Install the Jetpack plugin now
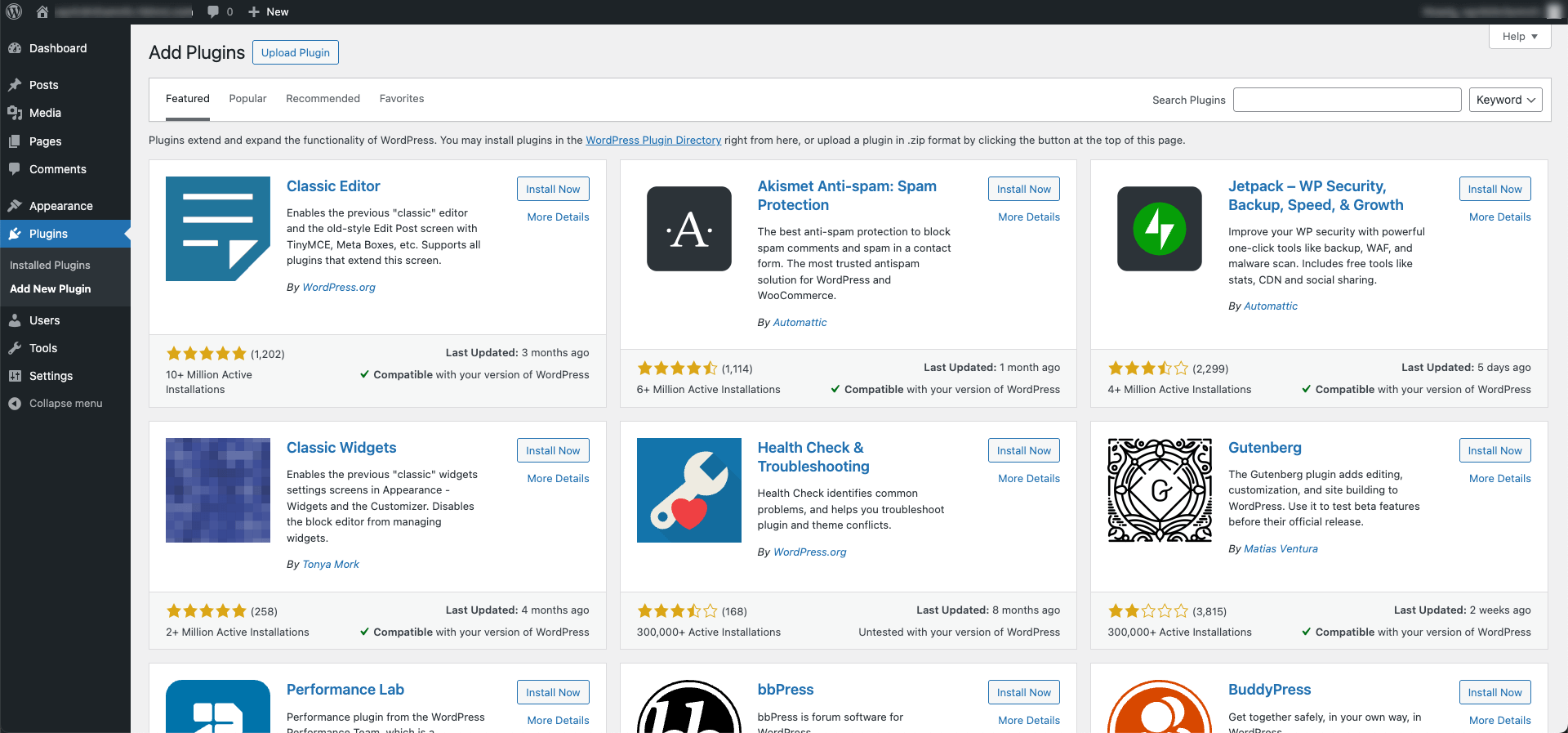 pos(1494,189)
